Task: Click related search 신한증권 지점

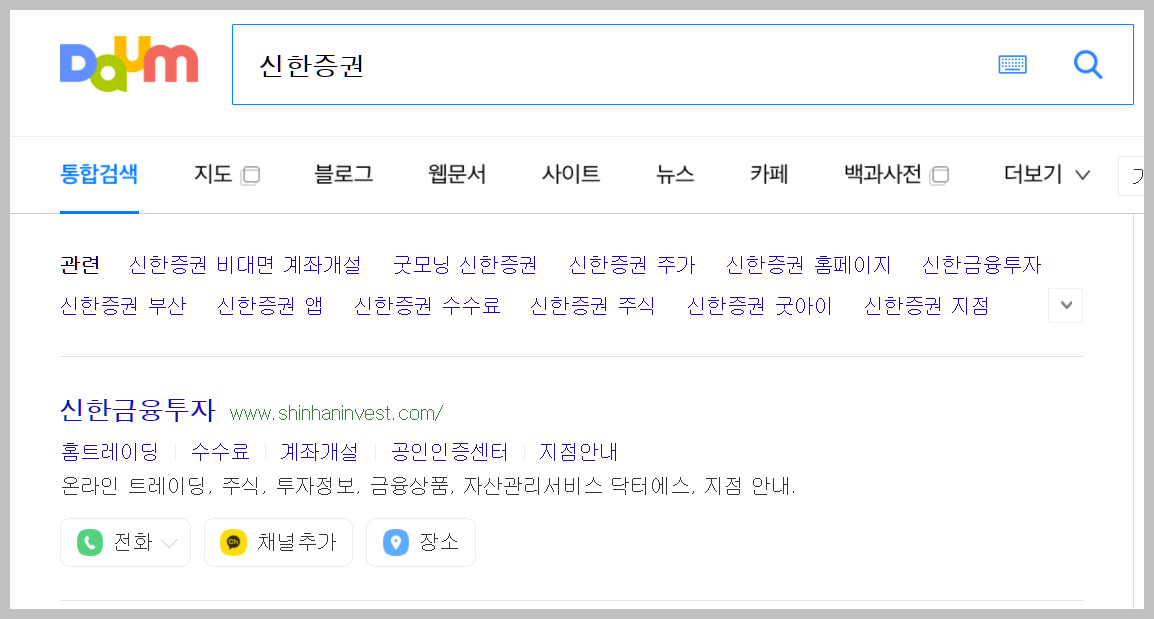Action: (x=927, y=305)
